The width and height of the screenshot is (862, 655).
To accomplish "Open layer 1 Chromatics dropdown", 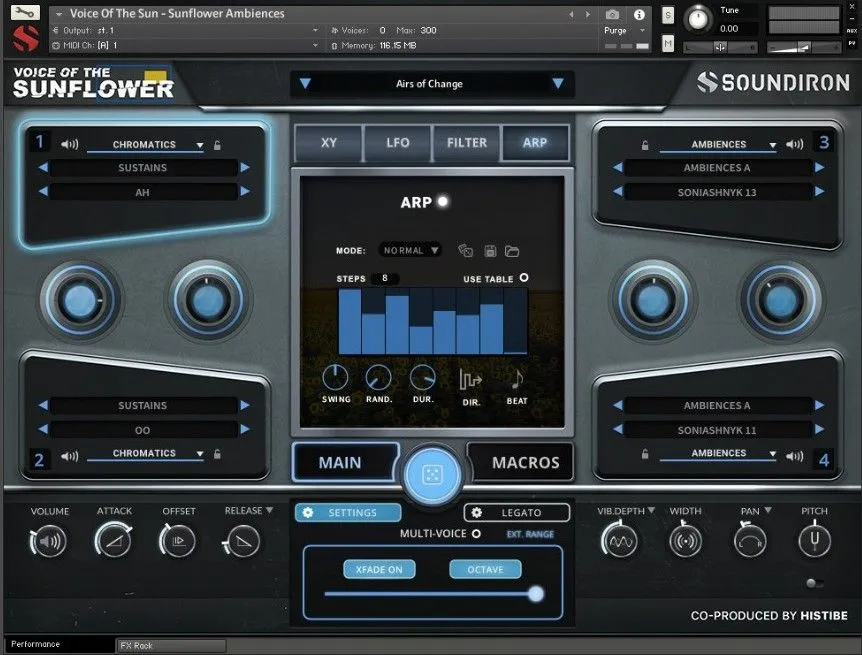I will coord(146,145).
